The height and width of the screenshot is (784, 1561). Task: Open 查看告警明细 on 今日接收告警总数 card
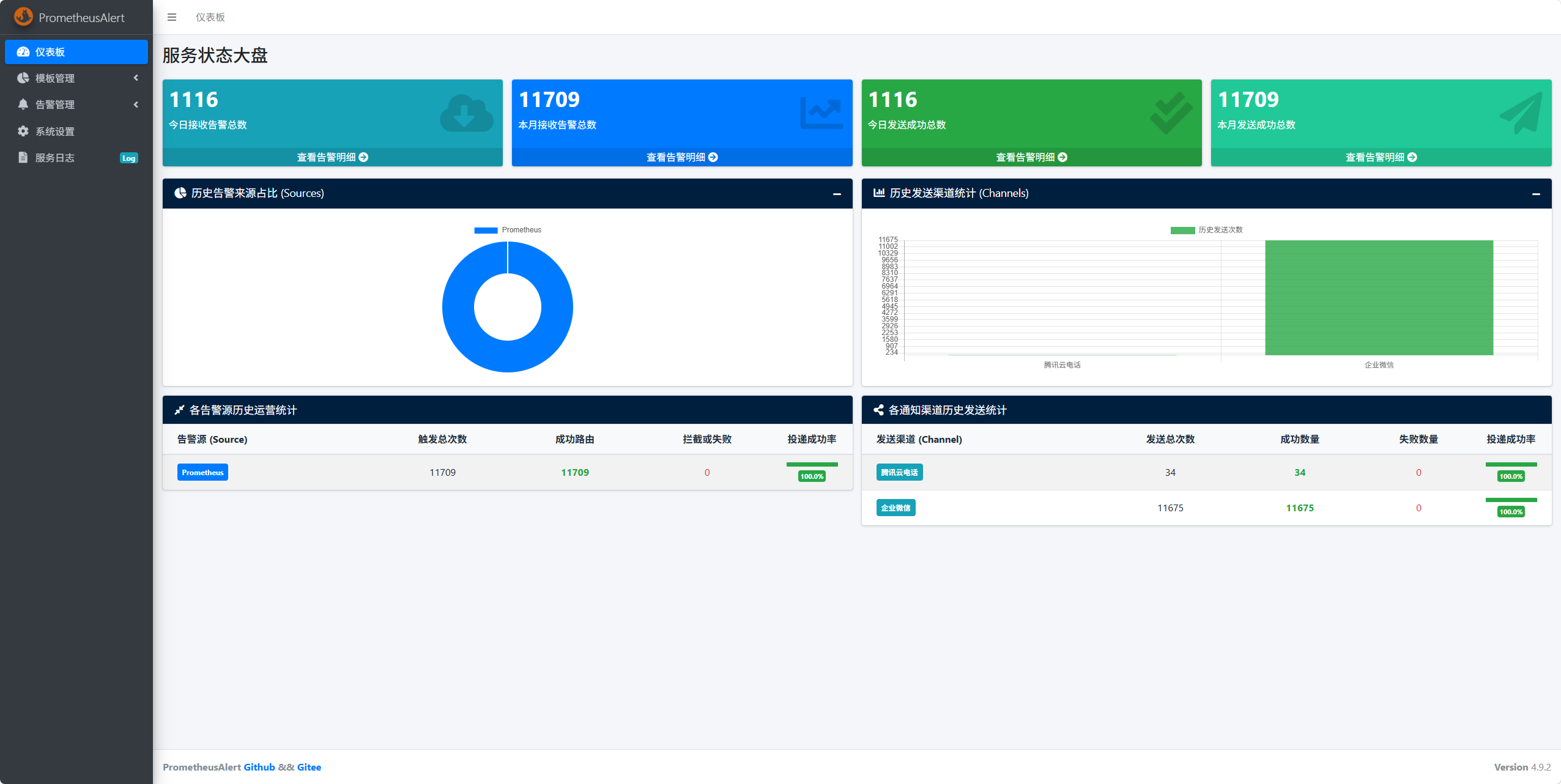tap(333, 157)
